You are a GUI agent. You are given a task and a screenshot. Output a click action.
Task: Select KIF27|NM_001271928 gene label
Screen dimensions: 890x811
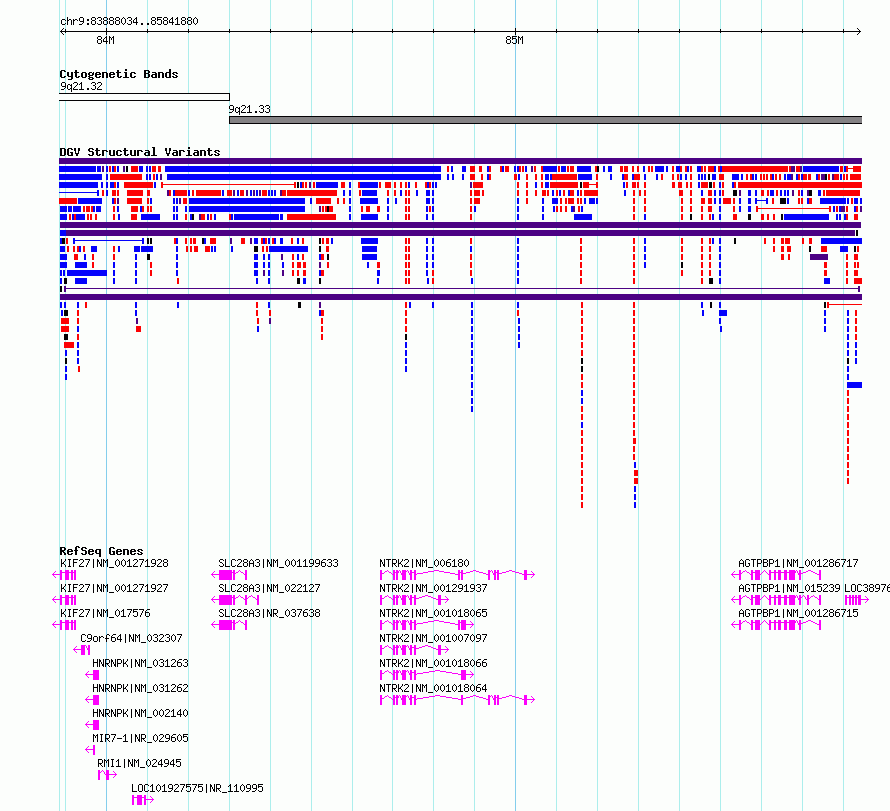pyautogui.click(x=114, y=563)
